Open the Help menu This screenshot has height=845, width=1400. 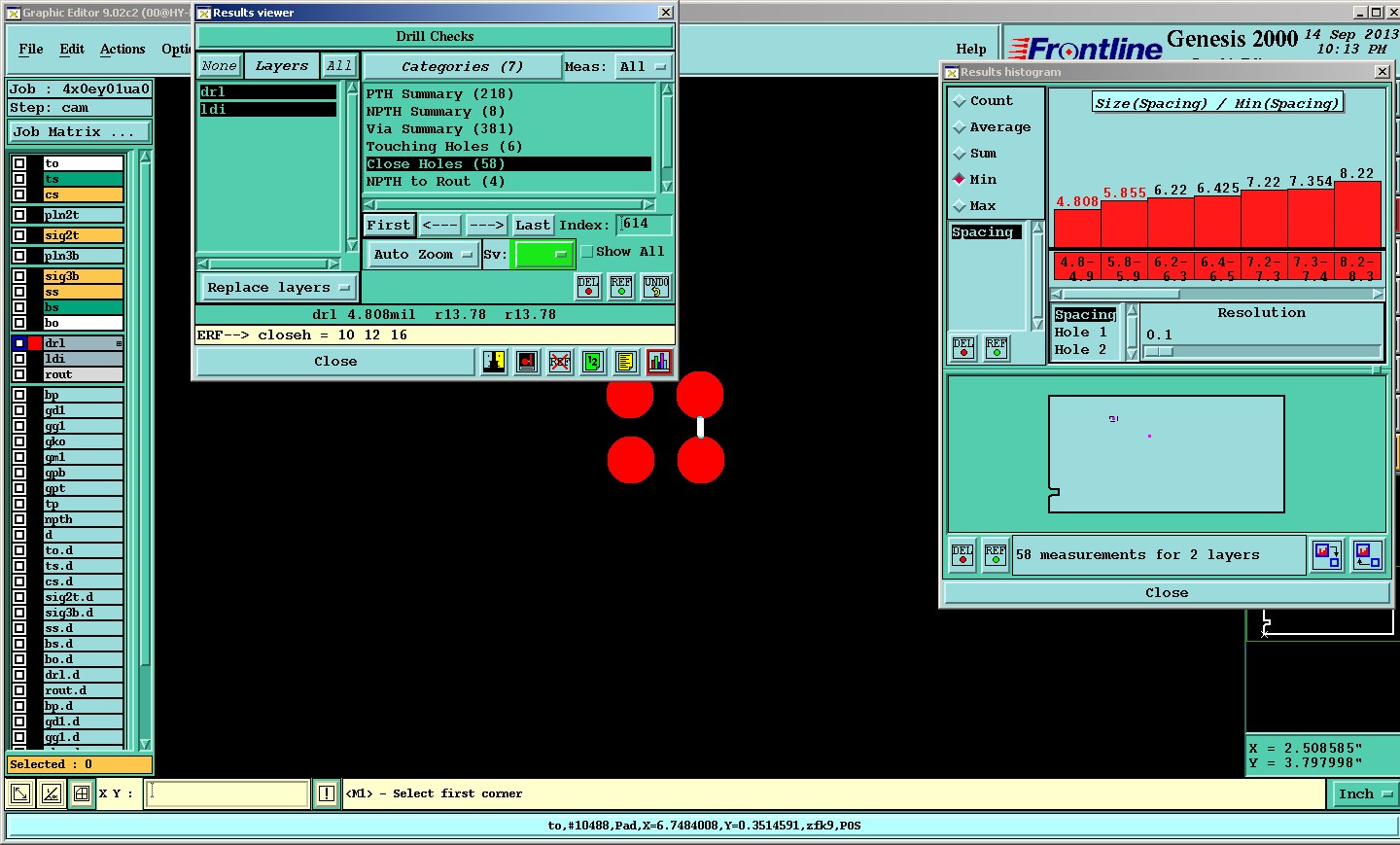971,49
